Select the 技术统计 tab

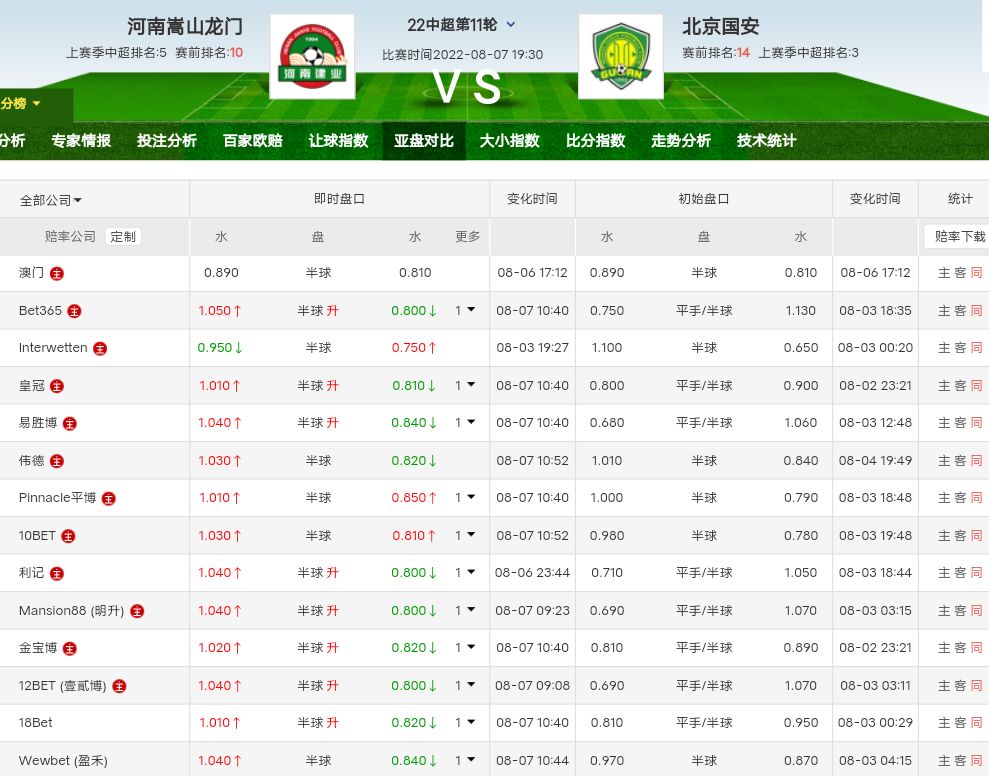[x=766, y=141]
